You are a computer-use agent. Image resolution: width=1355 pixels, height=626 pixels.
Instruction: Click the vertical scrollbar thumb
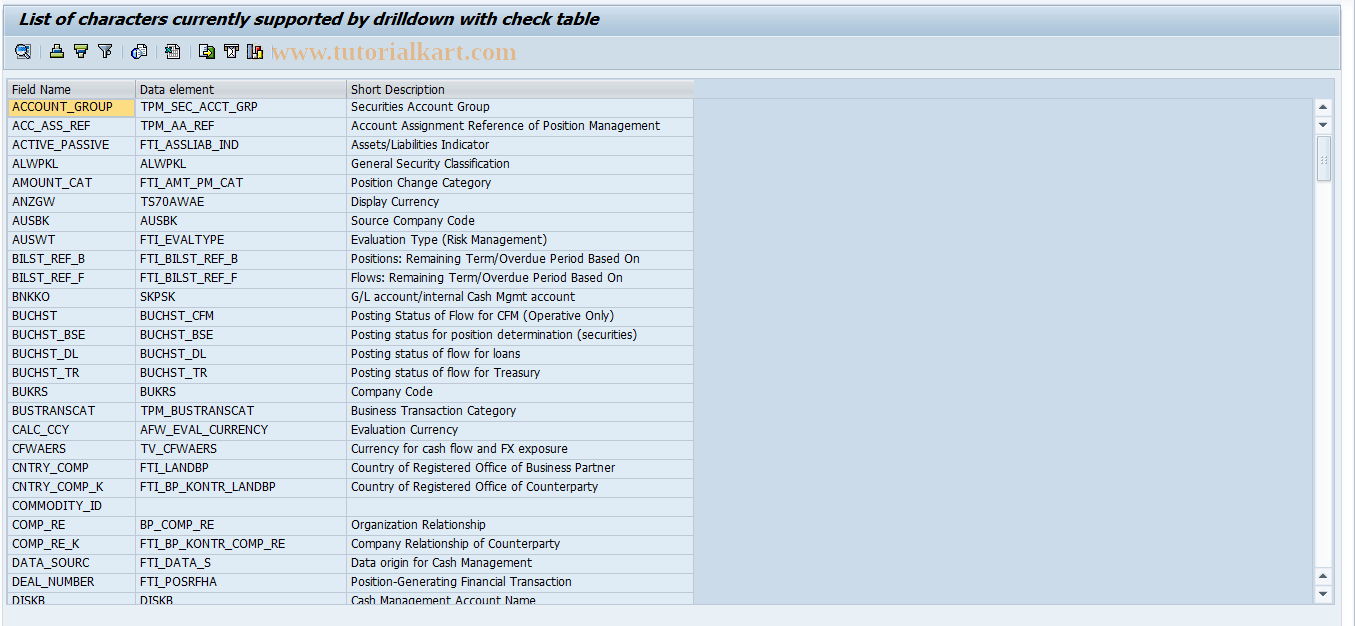(x=1323, y=158)
